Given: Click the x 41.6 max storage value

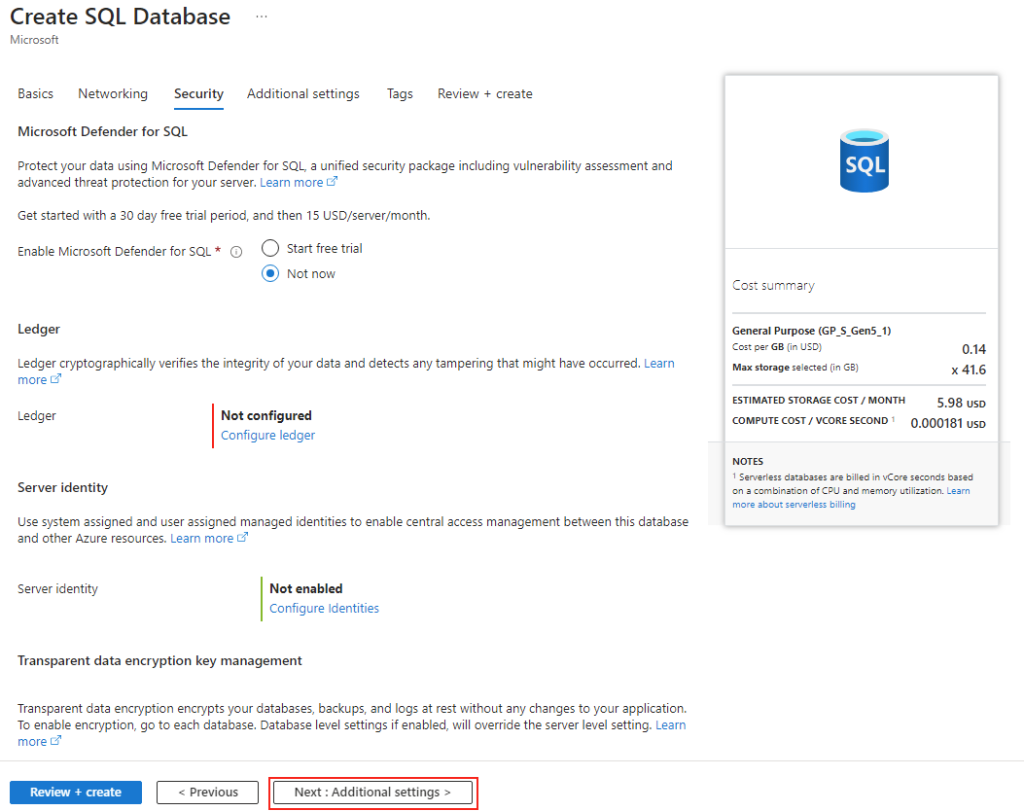Looking at the screenshot, I should click(968, 370).
